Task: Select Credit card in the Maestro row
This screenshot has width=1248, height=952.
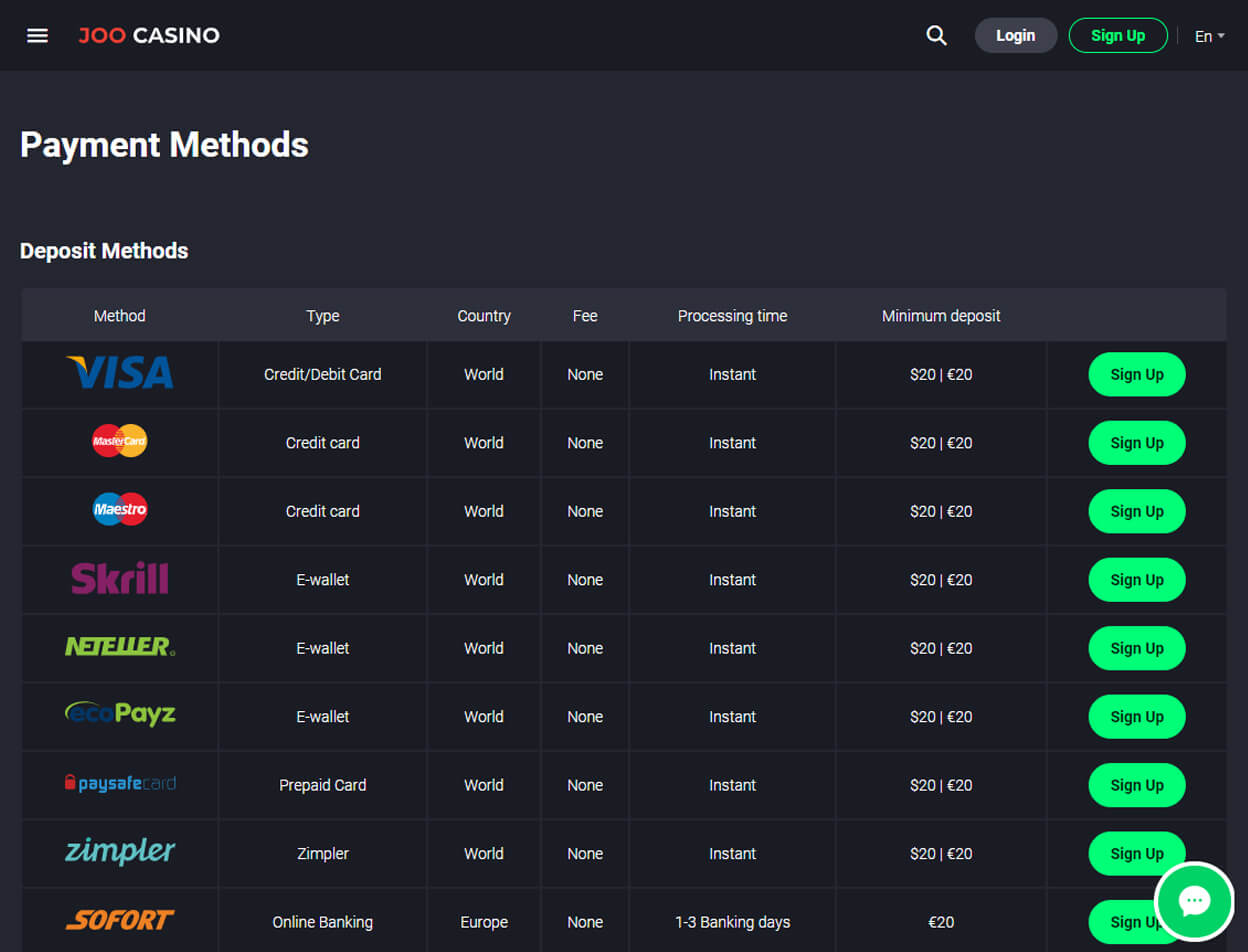Action: (x=323, y=511)
